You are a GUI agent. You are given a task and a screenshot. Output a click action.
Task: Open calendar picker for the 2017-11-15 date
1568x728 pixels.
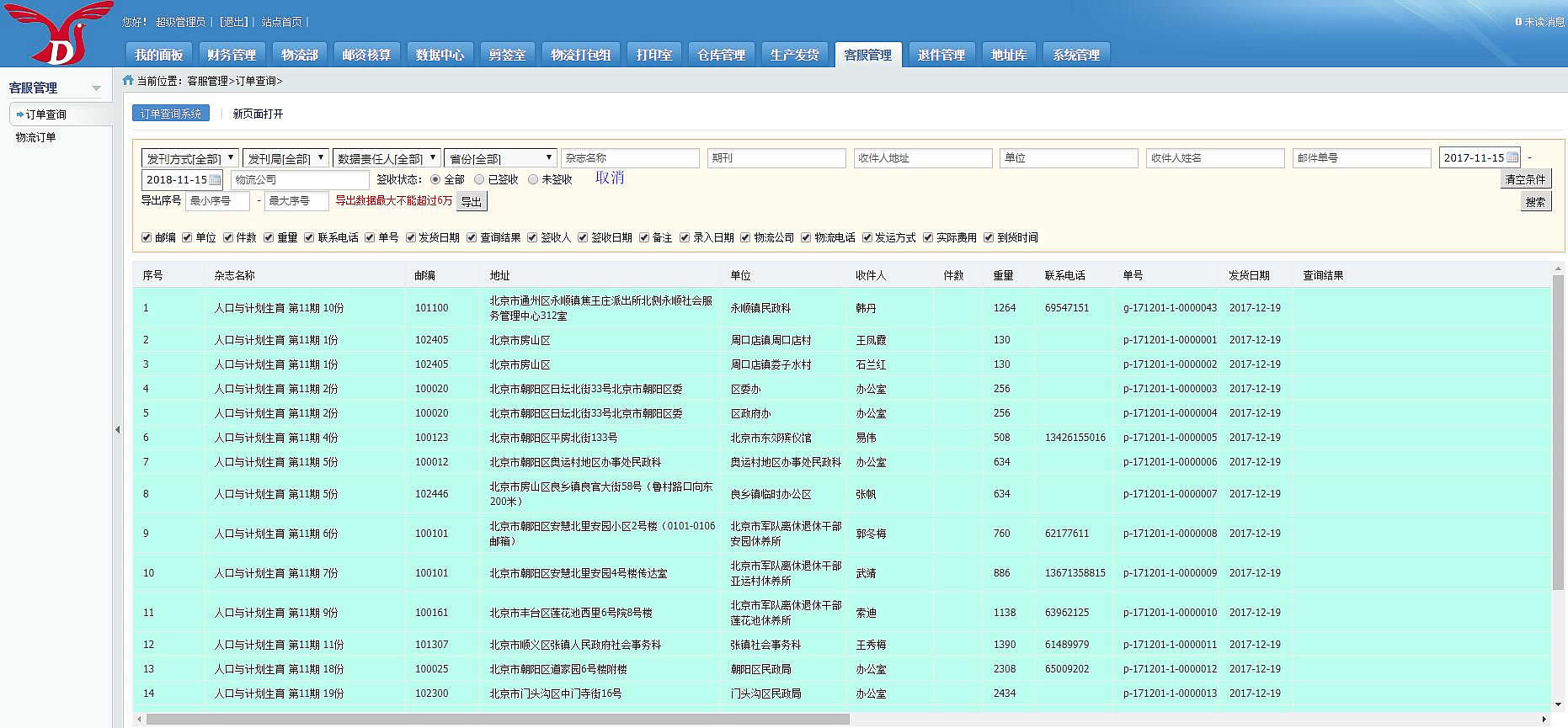click(1512, 157)
